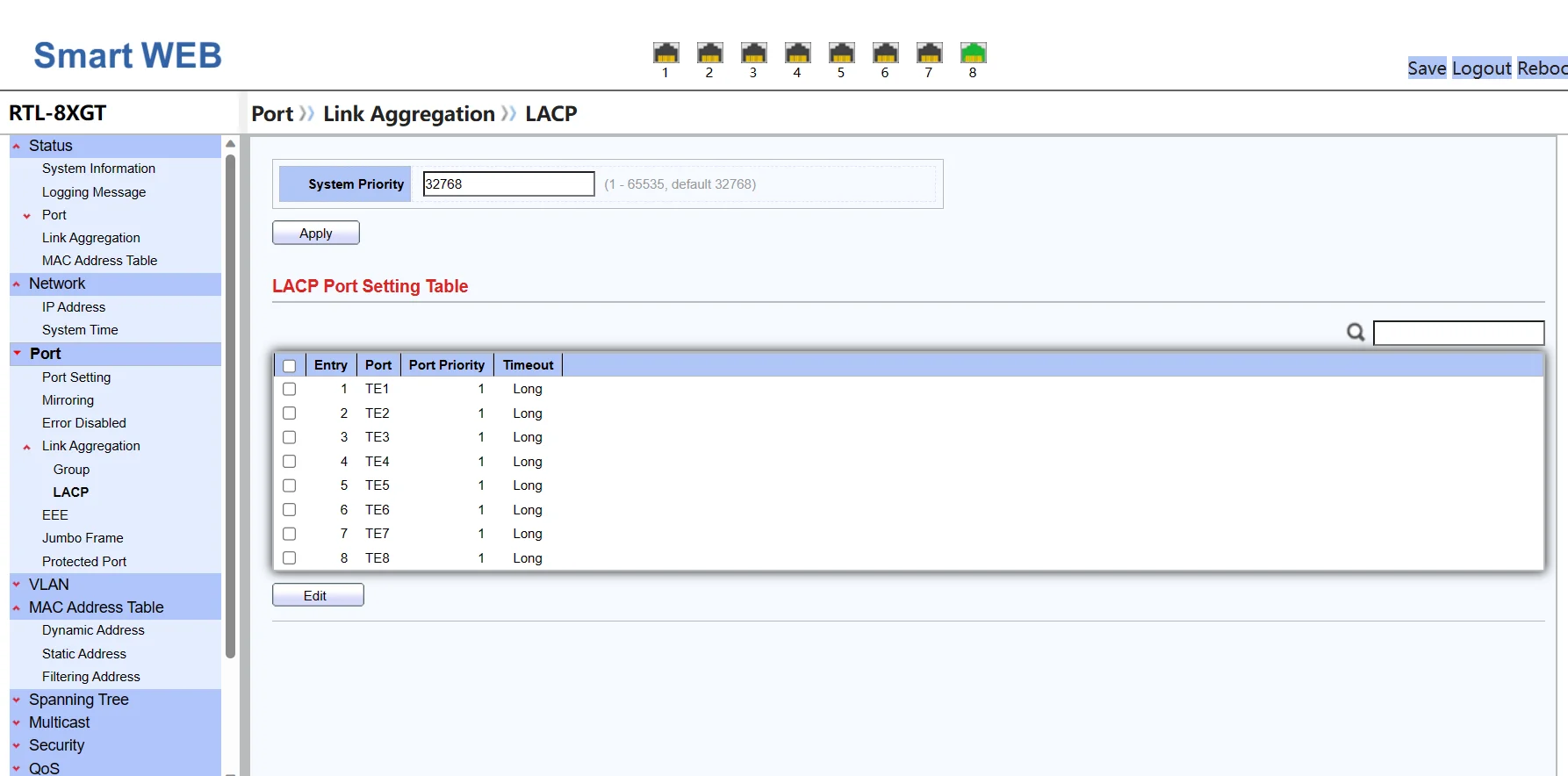Click the Edit button below table
The height and width of the screenshot is (776, 1568).
coord(317,595)
